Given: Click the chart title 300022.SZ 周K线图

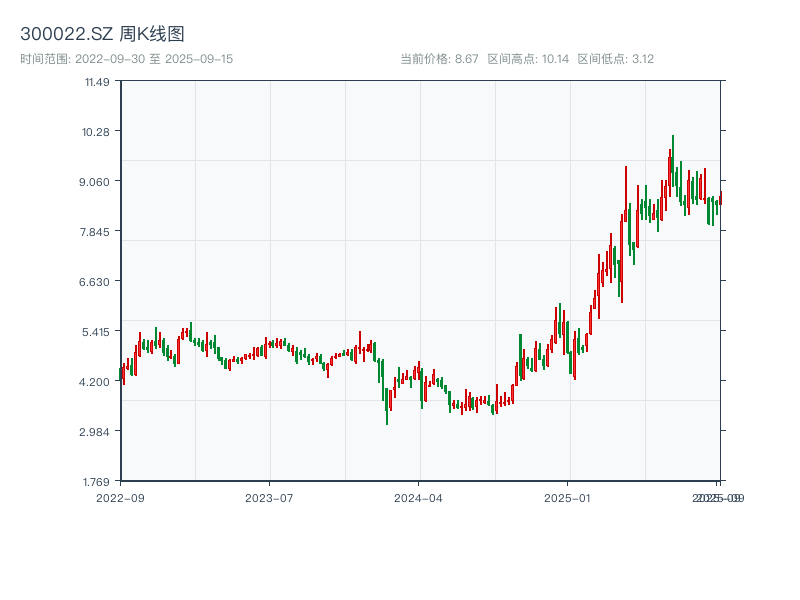Looking at the screenshot, I should (102, 34).
